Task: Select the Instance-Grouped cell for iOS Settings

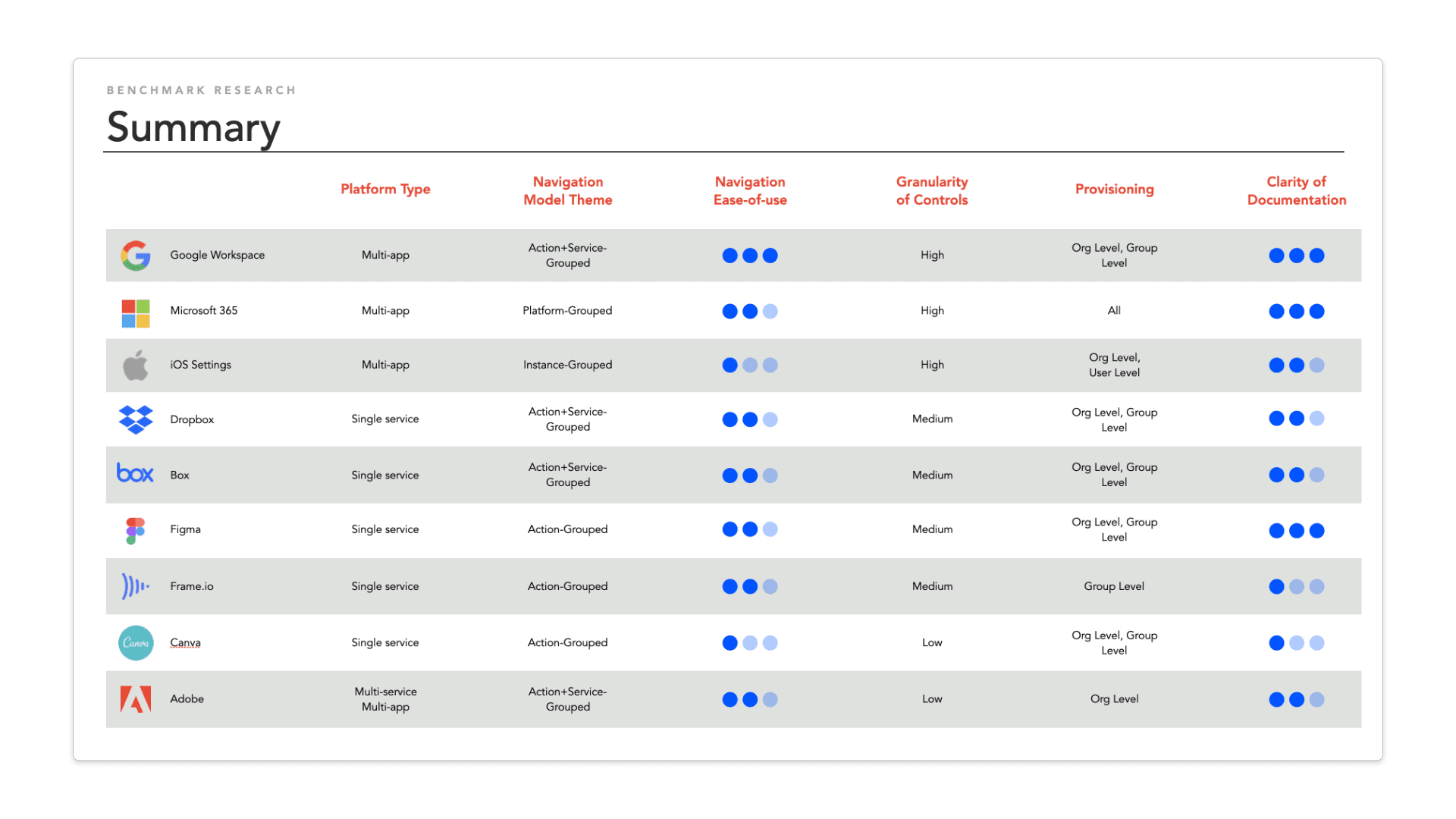Action: click(567, 365)
